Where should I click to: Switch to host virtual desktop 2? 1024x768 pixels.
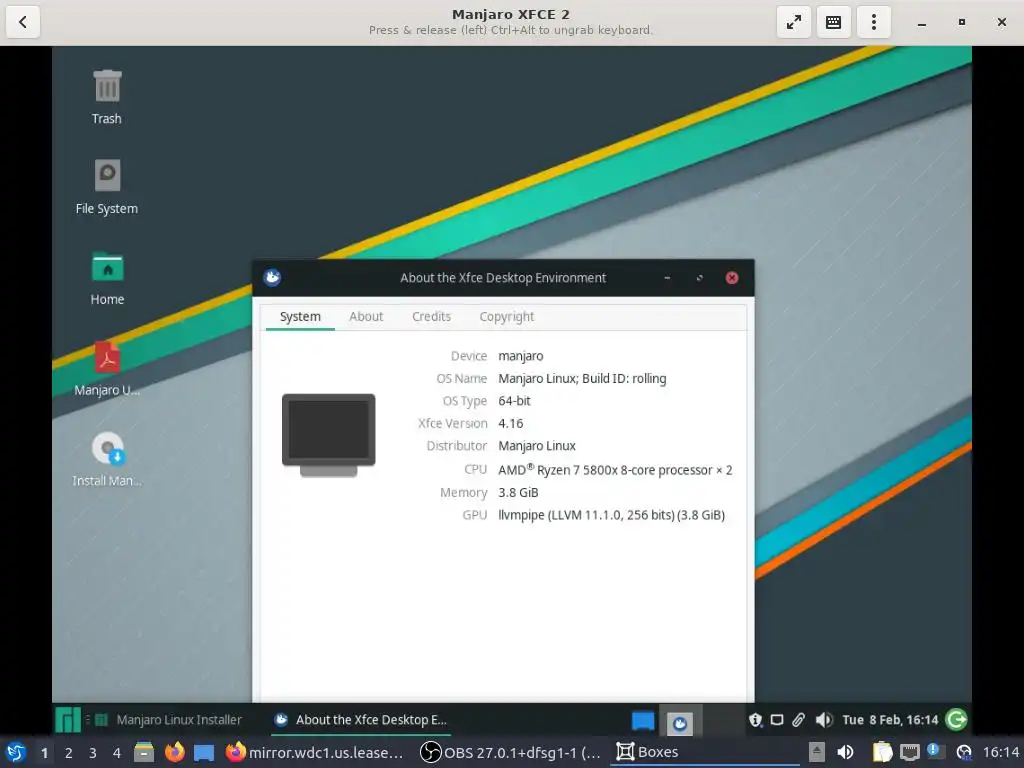[x=69, y=753]
